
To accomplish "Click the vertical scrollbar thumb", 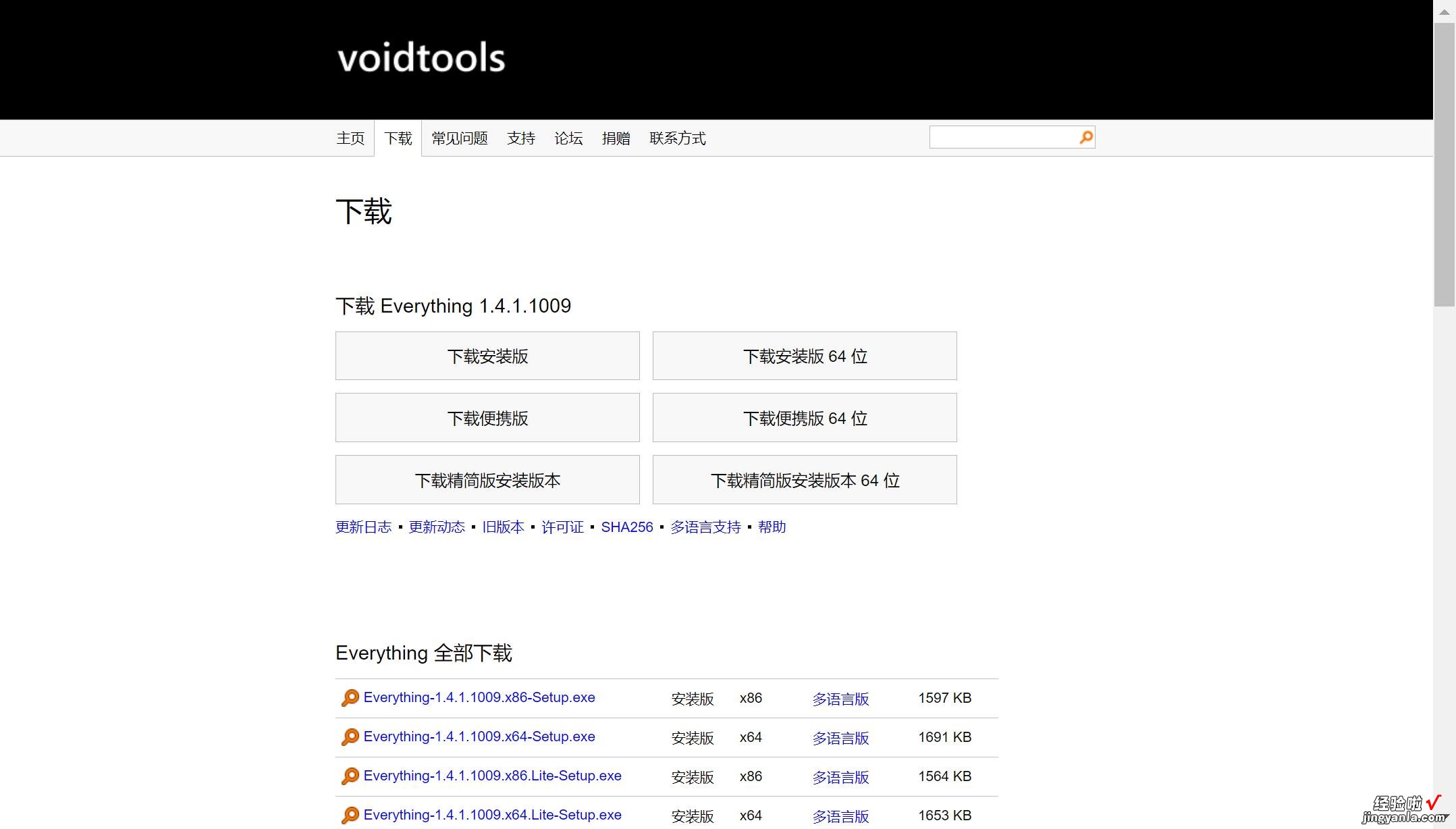I will coord(1445,165).
